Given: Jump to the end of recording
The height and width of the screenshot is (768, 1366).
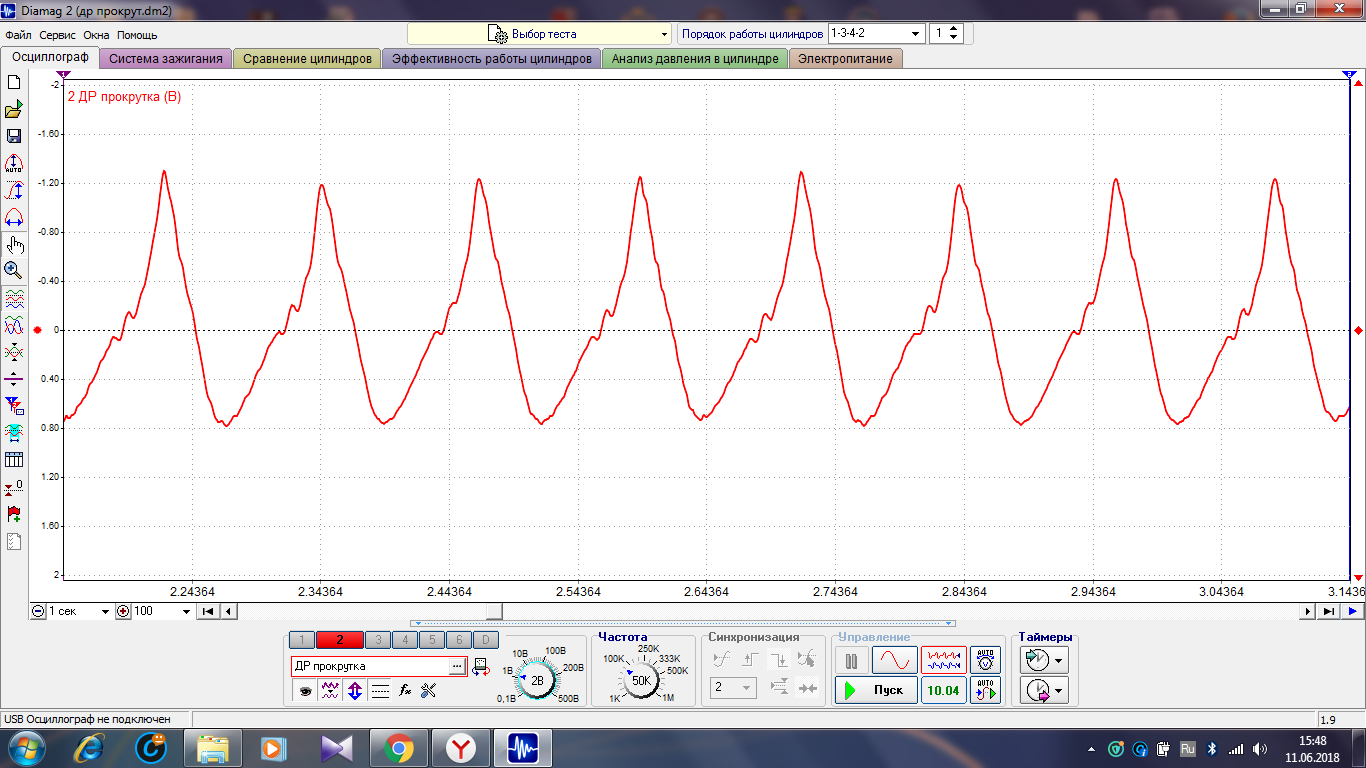Looking at the screenshot, I should tap(1329, 611).
